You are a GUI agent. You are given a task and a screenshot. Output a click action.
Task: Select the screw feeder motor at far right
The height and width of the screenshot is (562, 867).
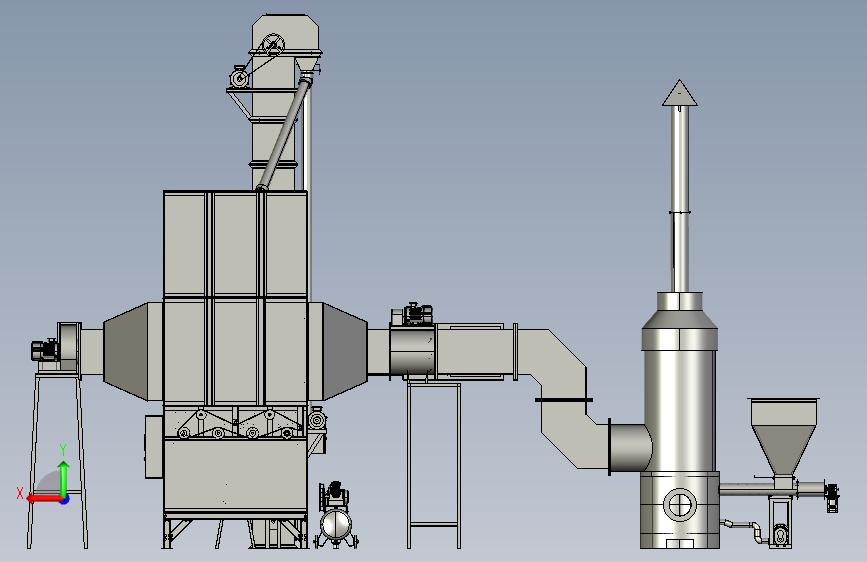(831, 497)
